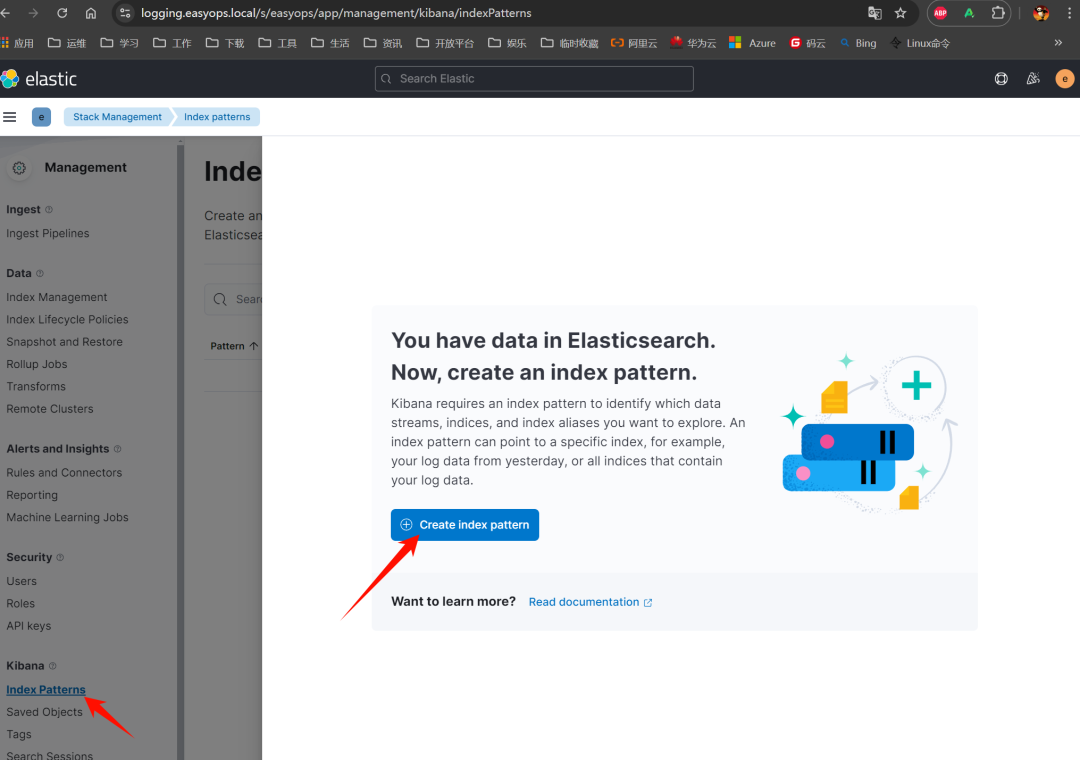Open Rules and Connectors
Viewport: 1080px width, 760px height.
[x=64, y=473]
